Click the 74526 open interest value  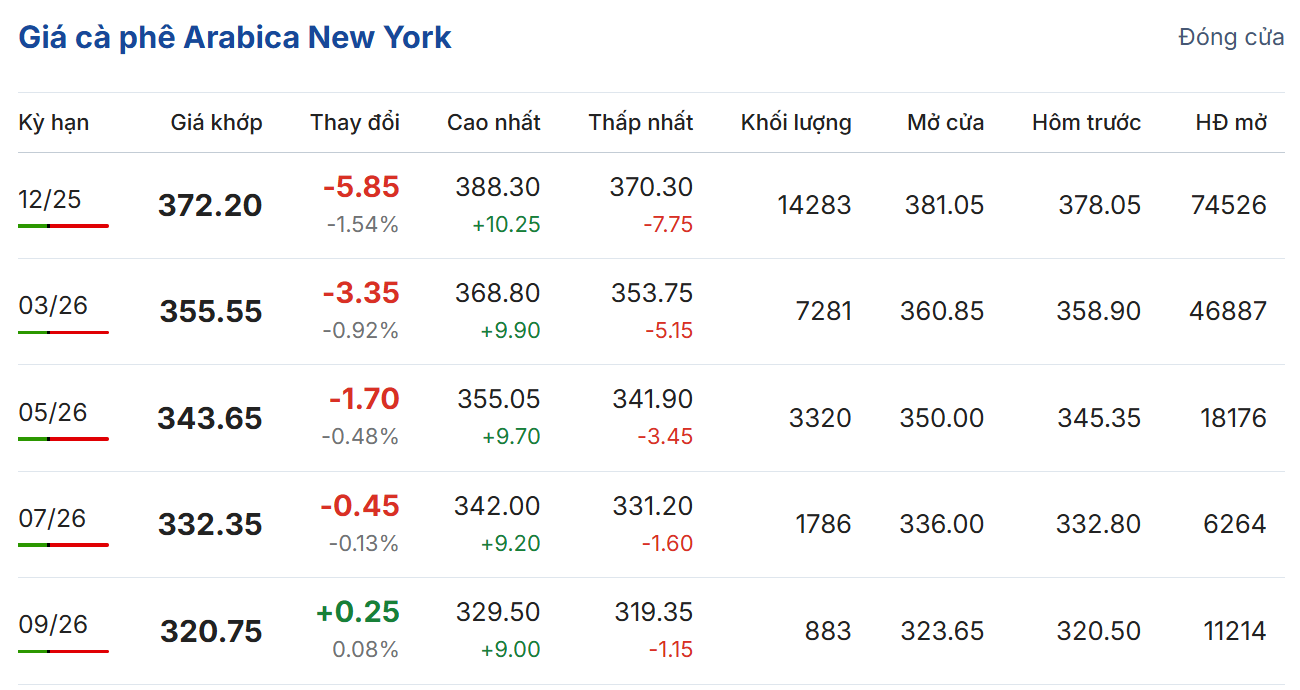coord(1228,206)
